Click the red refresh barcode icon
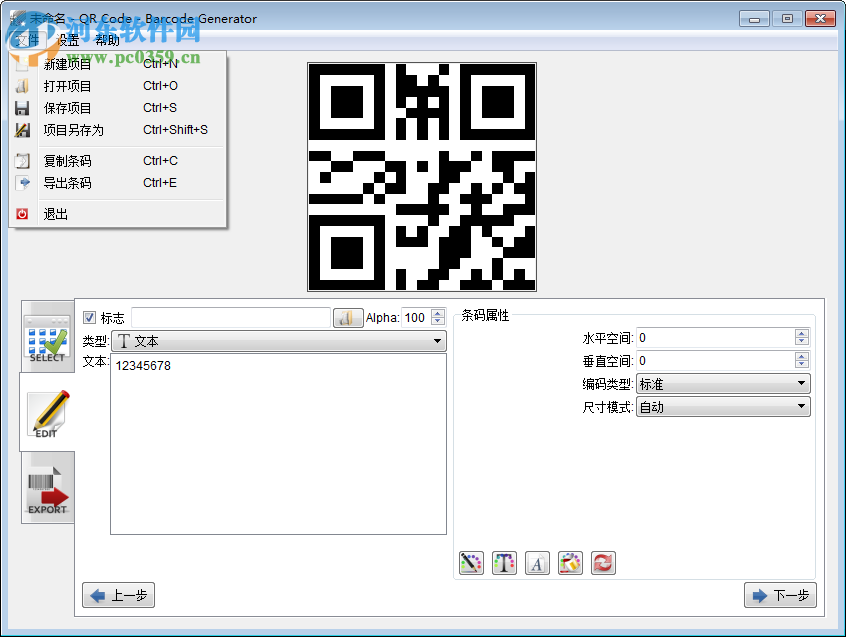 point(603,563)
